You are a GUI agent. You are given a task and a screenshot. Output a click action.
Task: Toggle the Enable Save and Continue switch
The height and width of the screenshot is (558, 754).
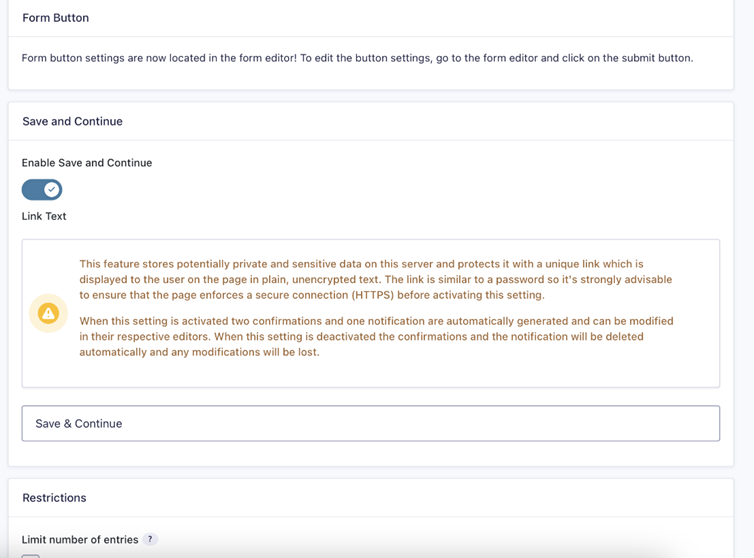point(42,190)
